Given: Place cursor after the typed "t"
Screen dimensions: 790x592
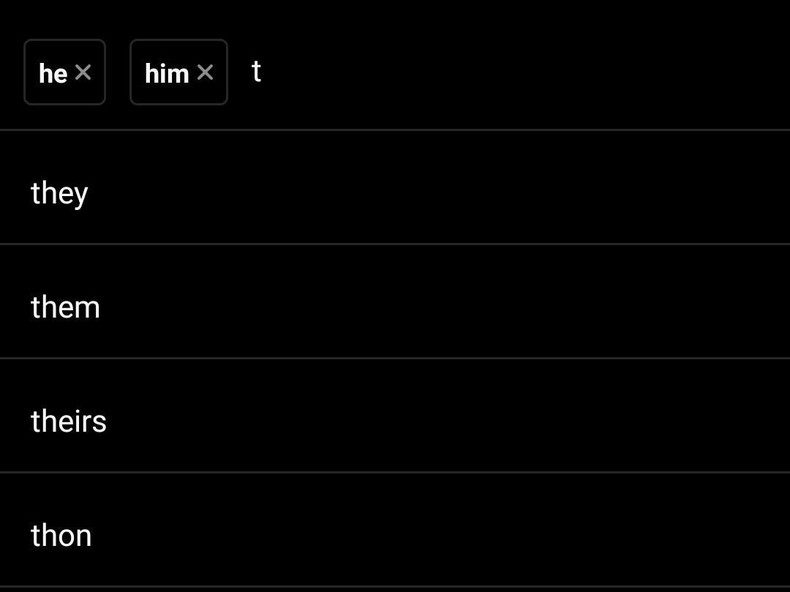Looking at the screenshot, I should 263,72.
